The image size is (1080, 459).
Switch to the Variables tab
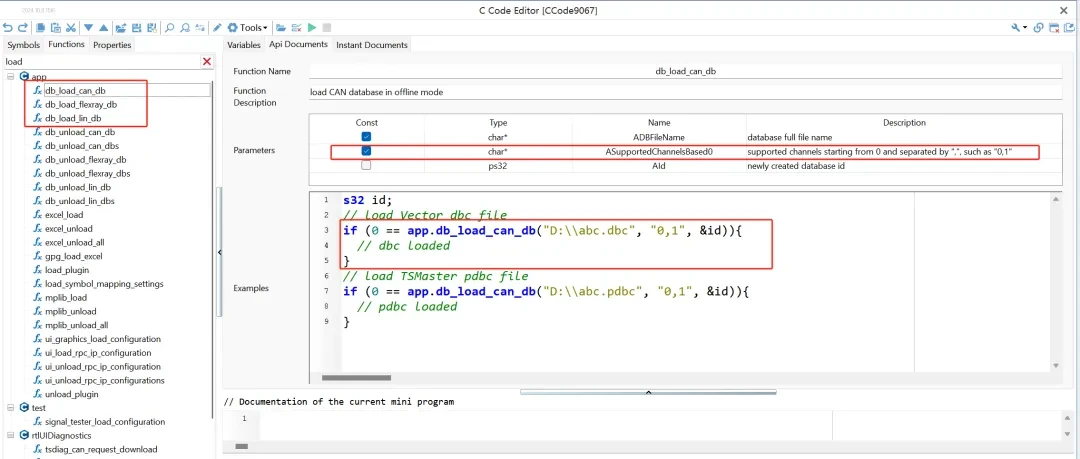(244, 45)
